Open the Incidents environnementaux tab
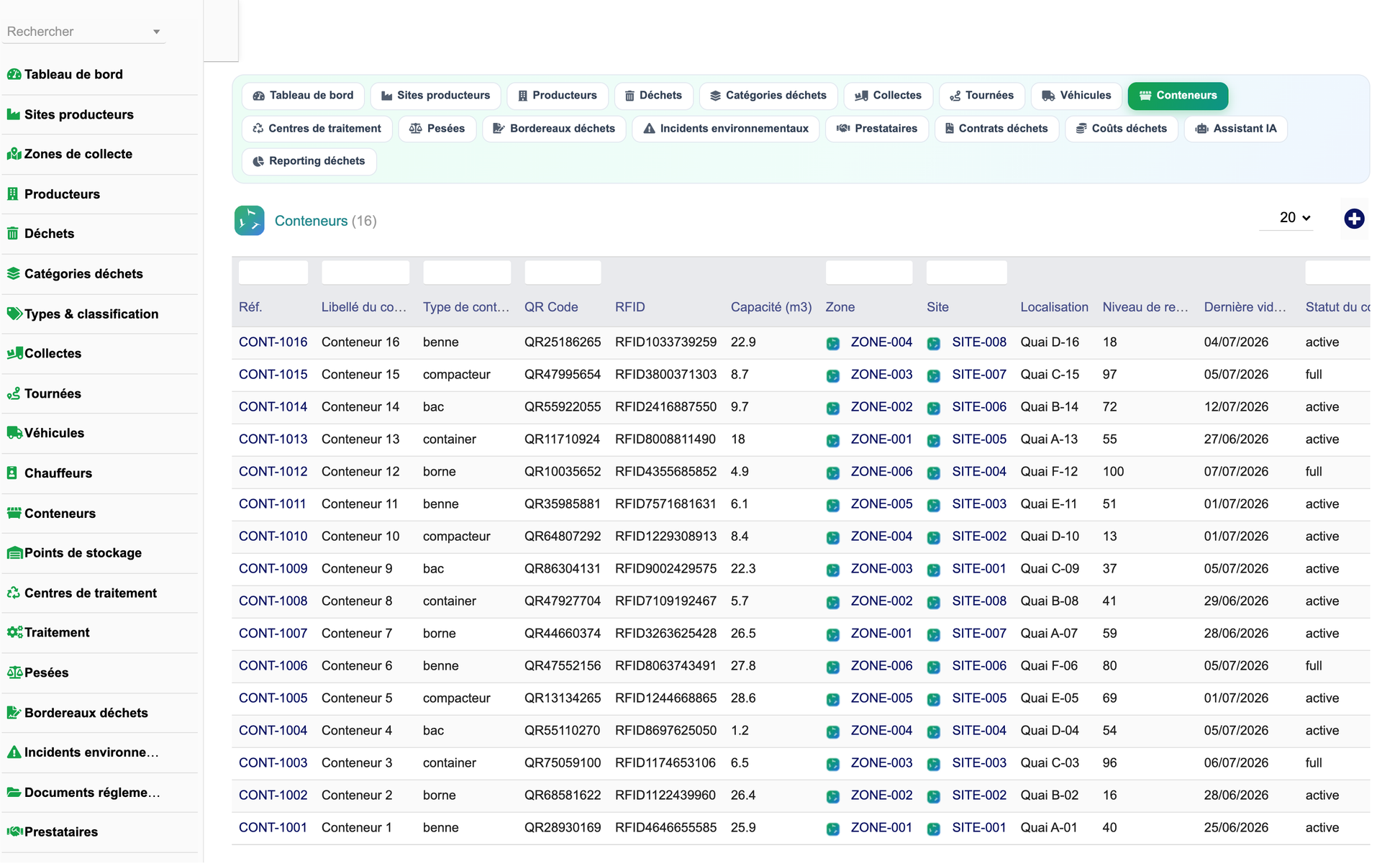Viewport: 1400px width, 866px height. [725, 129]
